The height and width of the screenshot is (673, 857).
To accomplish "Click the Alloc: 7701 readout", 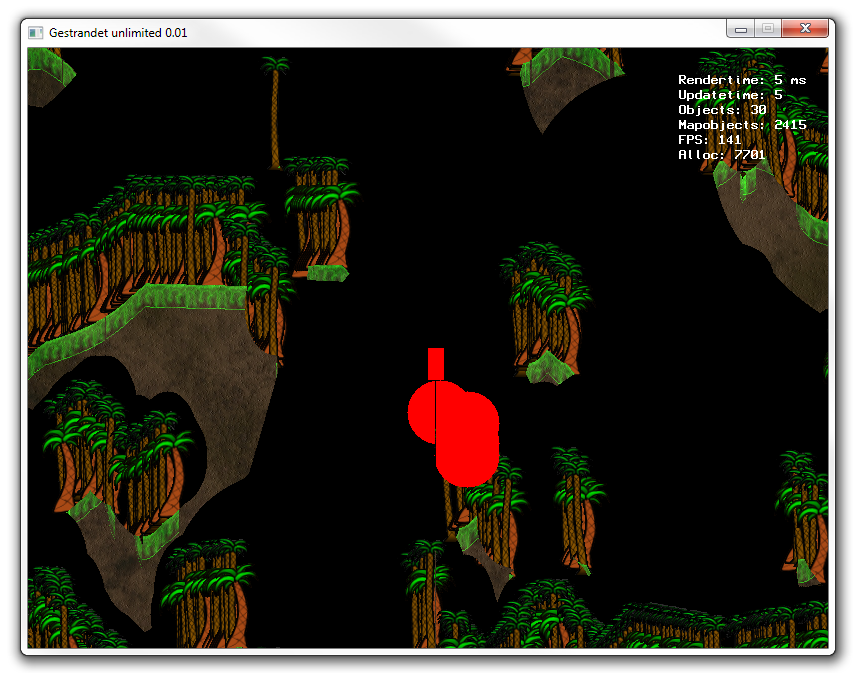I will tap(721, 155).
